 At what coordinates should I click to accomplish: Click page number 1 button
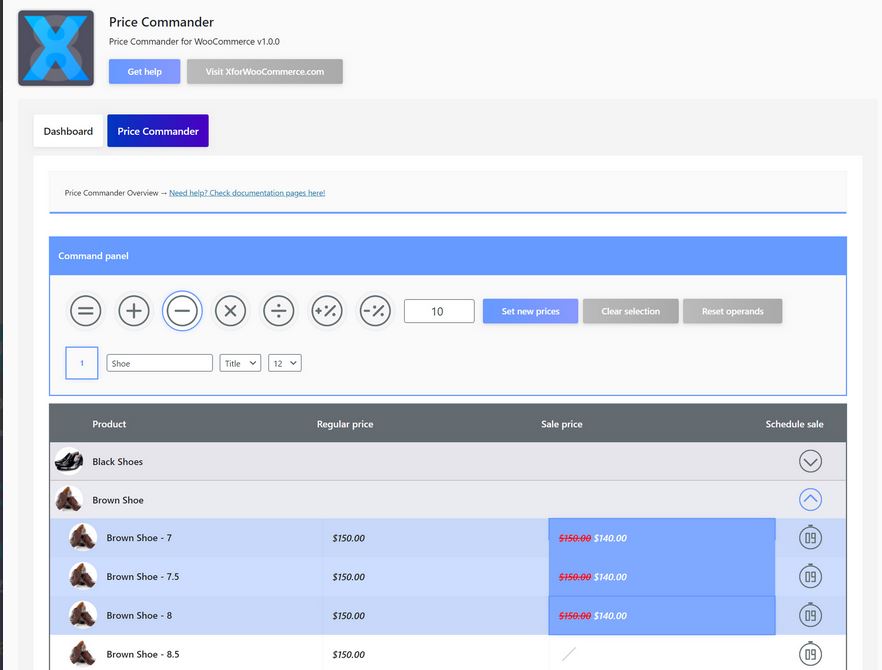[82, 363]
